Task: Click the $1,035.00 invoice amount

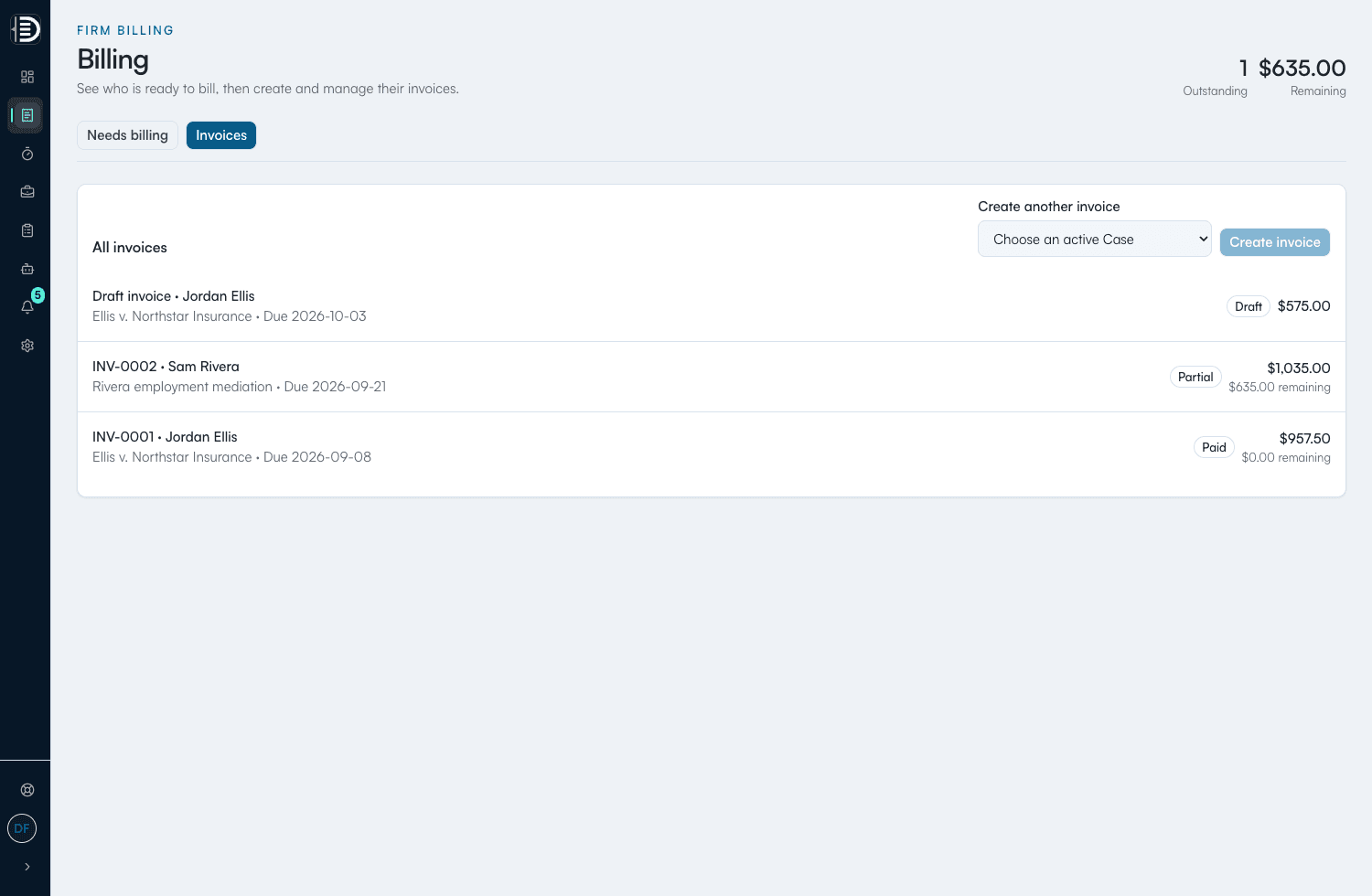Action: pyautogui.click(x=1299, y=368)
